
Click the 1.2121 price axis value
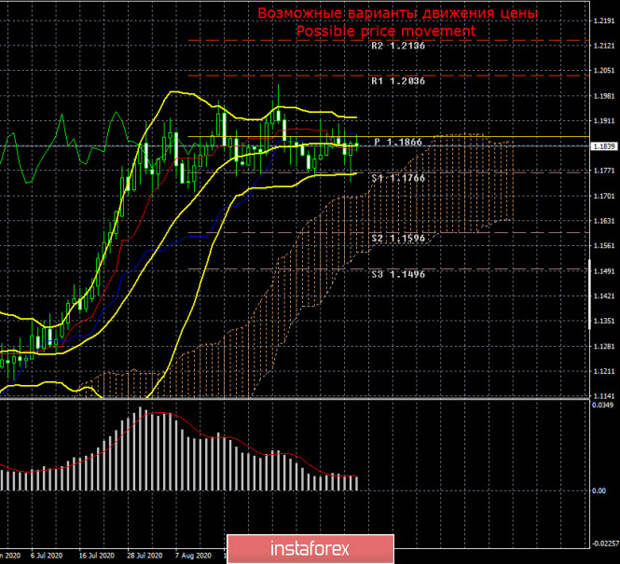click(604, 46)
